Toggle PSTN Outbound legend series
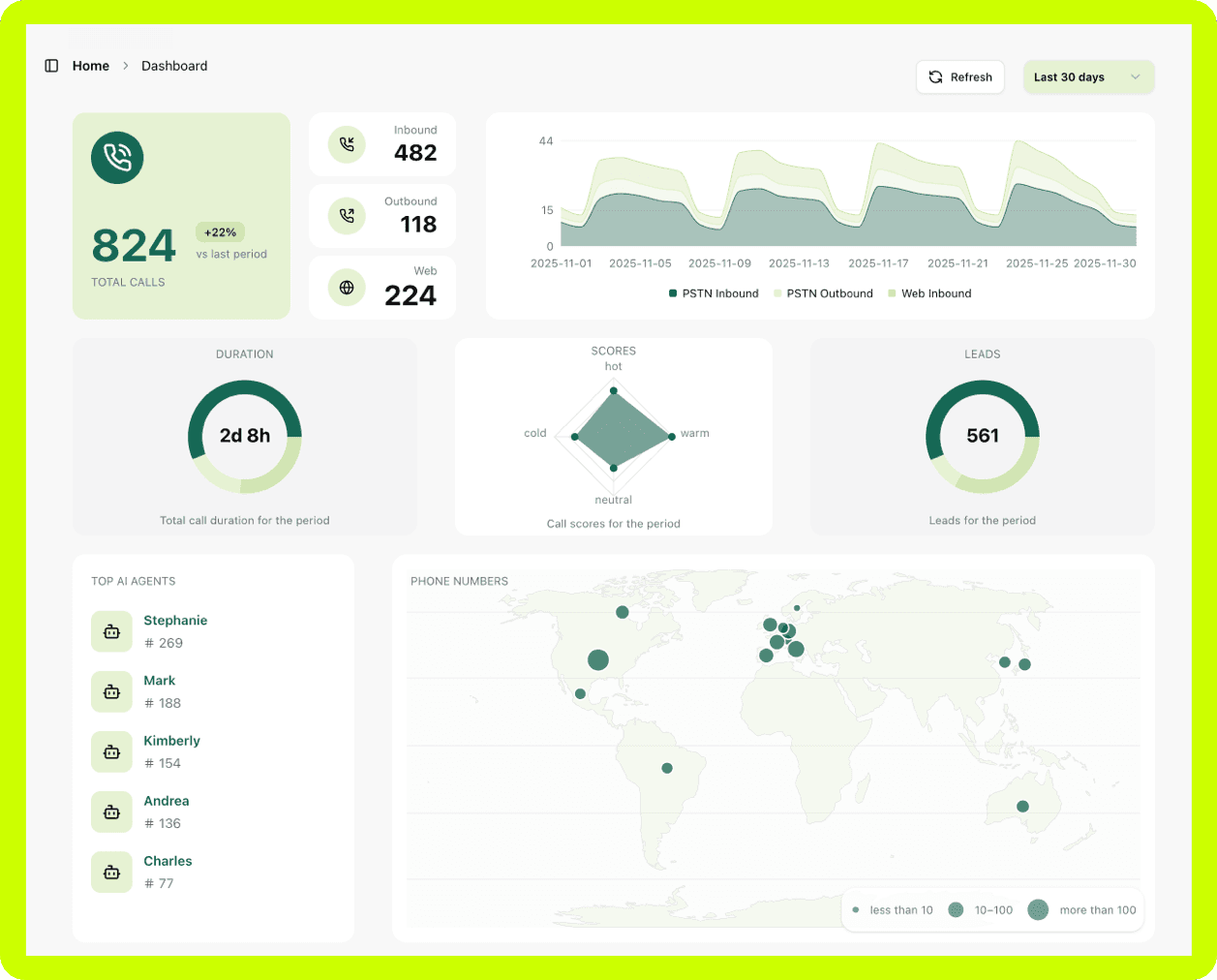 823,293
